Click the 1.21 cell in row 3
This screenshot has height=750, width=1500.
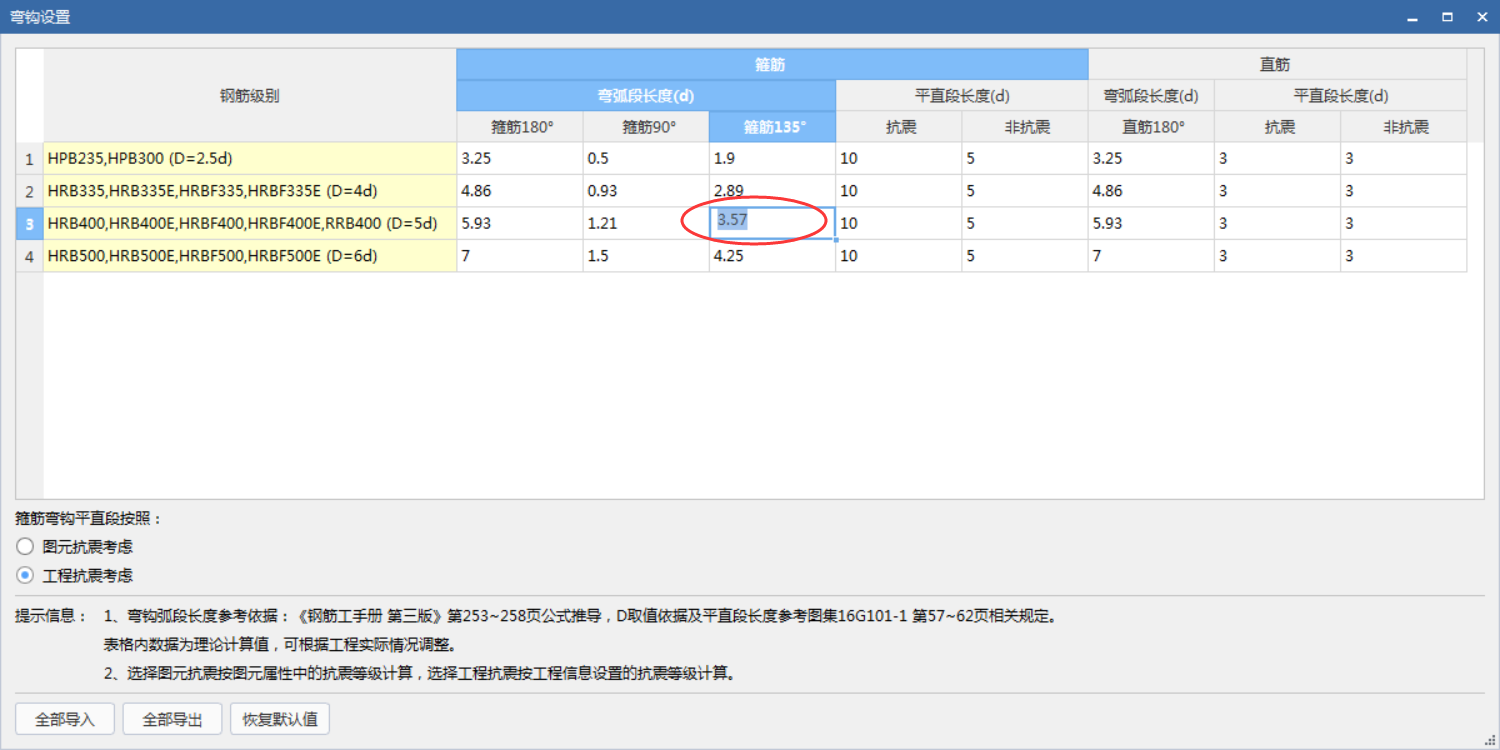(x=646, y=223)
